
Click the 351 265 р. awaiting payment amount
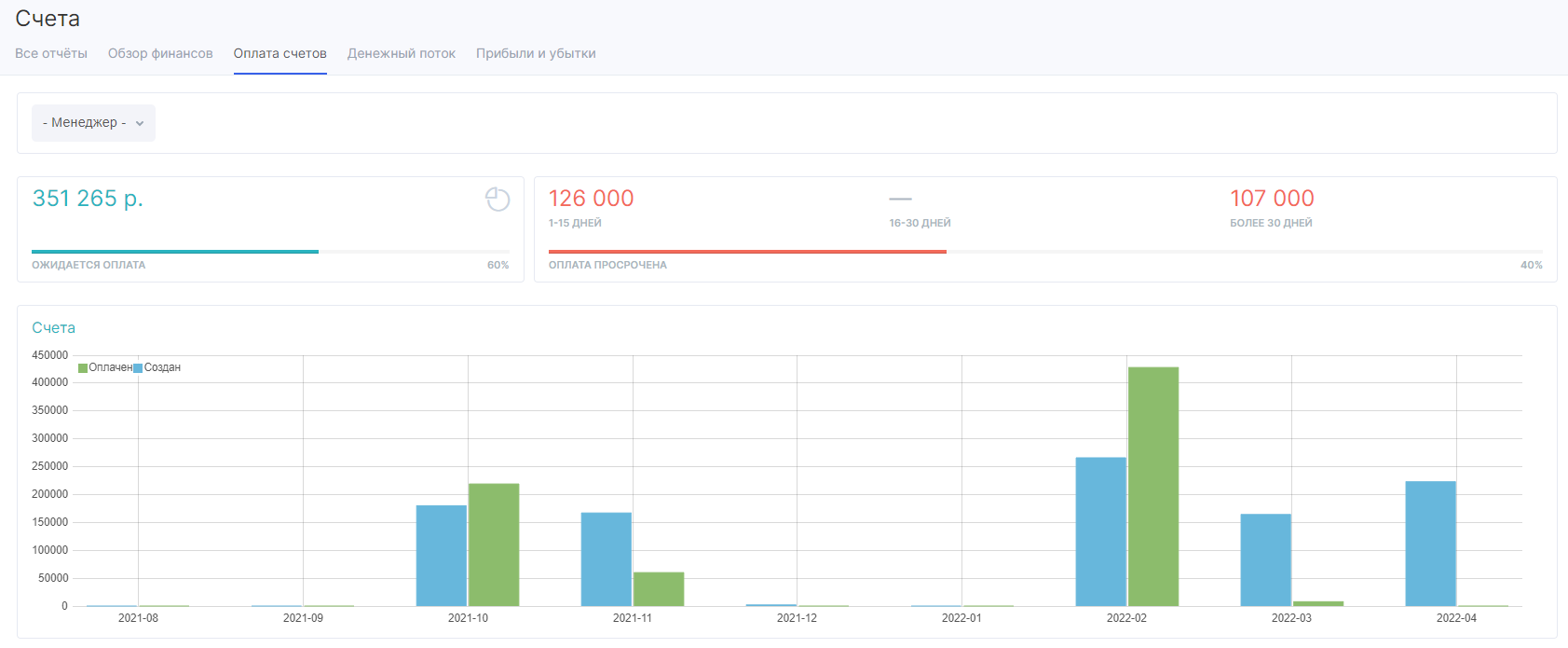click(88, 199)
